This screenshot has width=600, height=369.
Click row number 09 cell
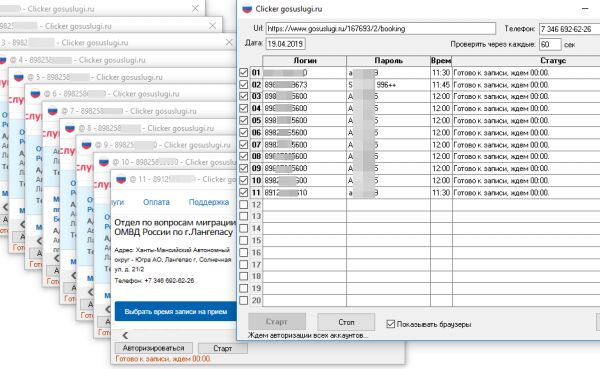click(256, 168)
